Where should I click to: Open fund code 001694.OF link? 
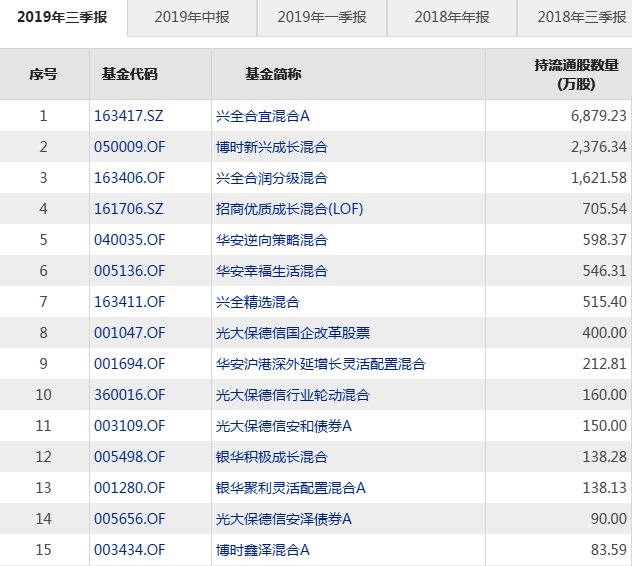pyautogui.click(x=129, y=364)
